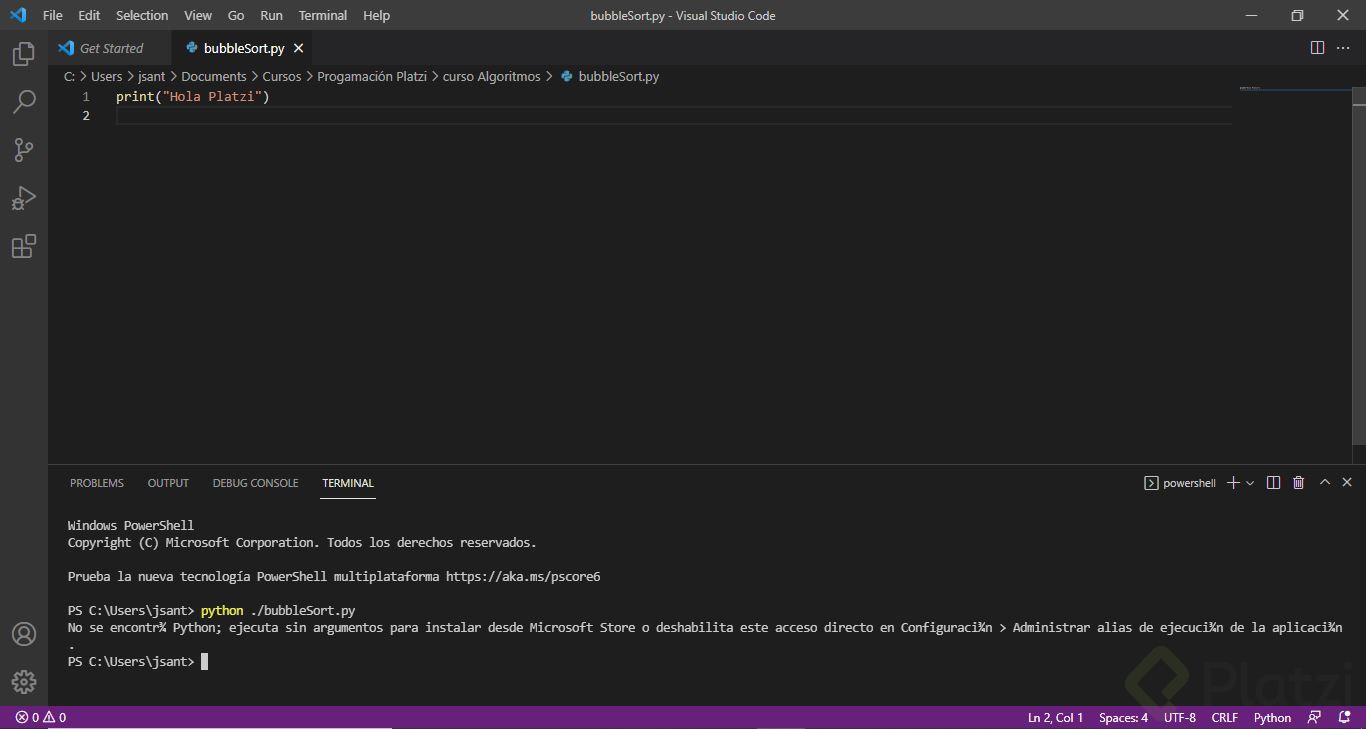Switch to the OUTPUT panel tab

(168, 483)
